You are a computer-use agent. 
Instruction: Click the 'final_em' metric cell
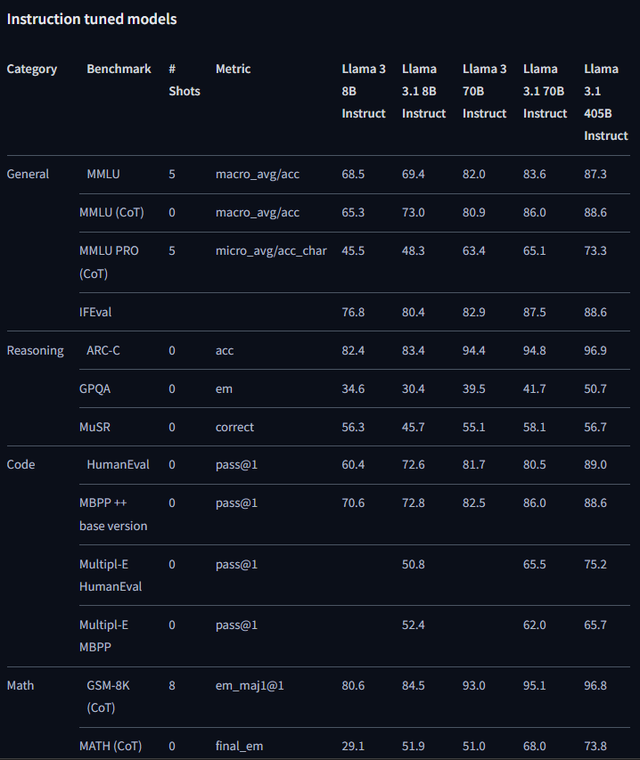[240, 746]
